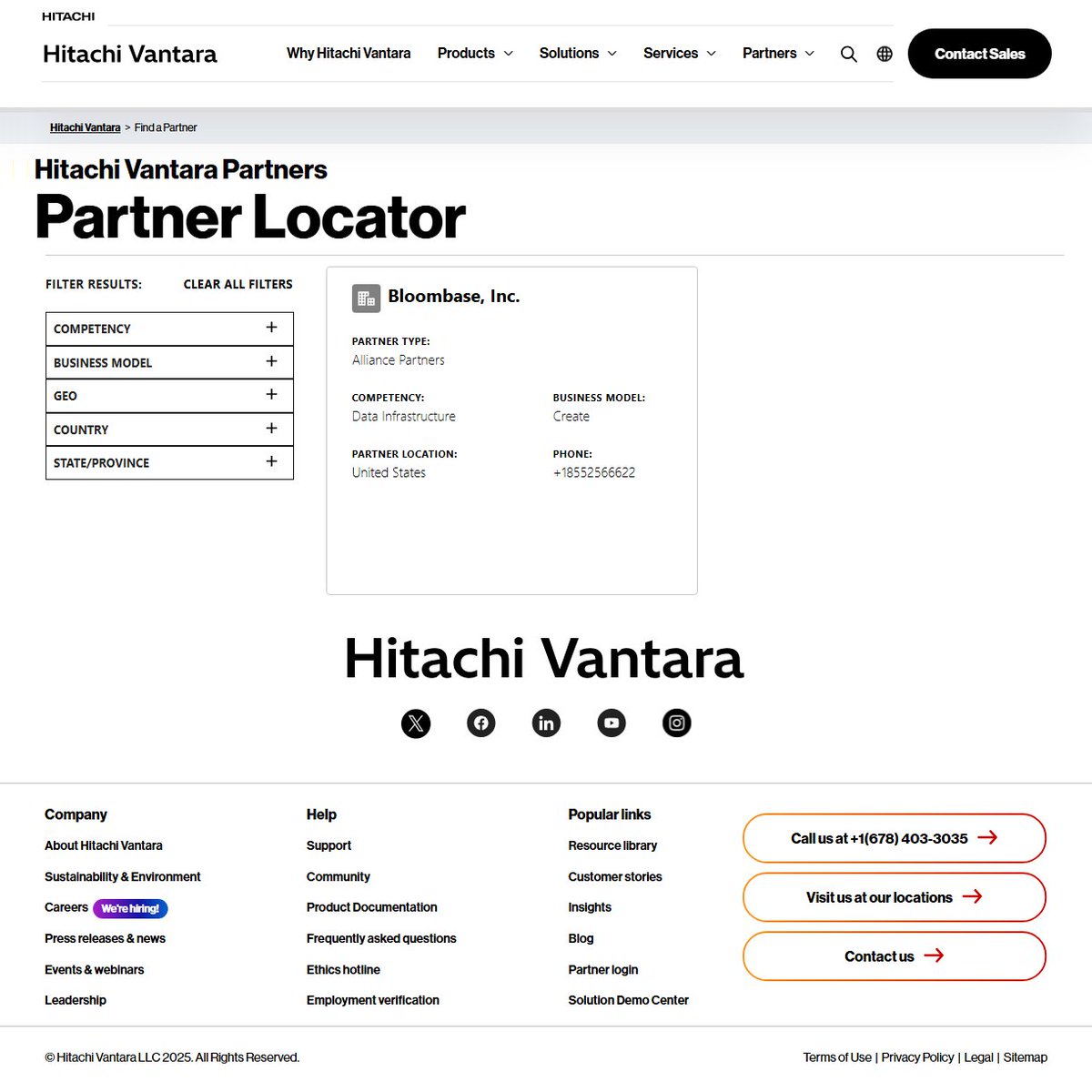Image resolution: width=1092 pixels, height=1092 pixels.
Task: Open Sustainability & Environment link
Action: pos(123,876)
